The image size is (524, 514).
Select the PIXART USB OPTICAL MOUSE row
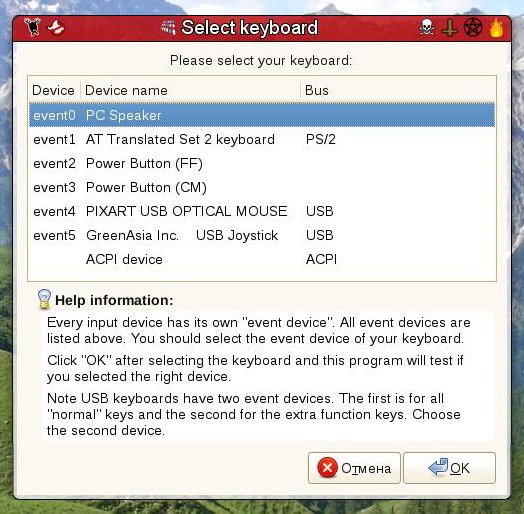tap(262, 212)
